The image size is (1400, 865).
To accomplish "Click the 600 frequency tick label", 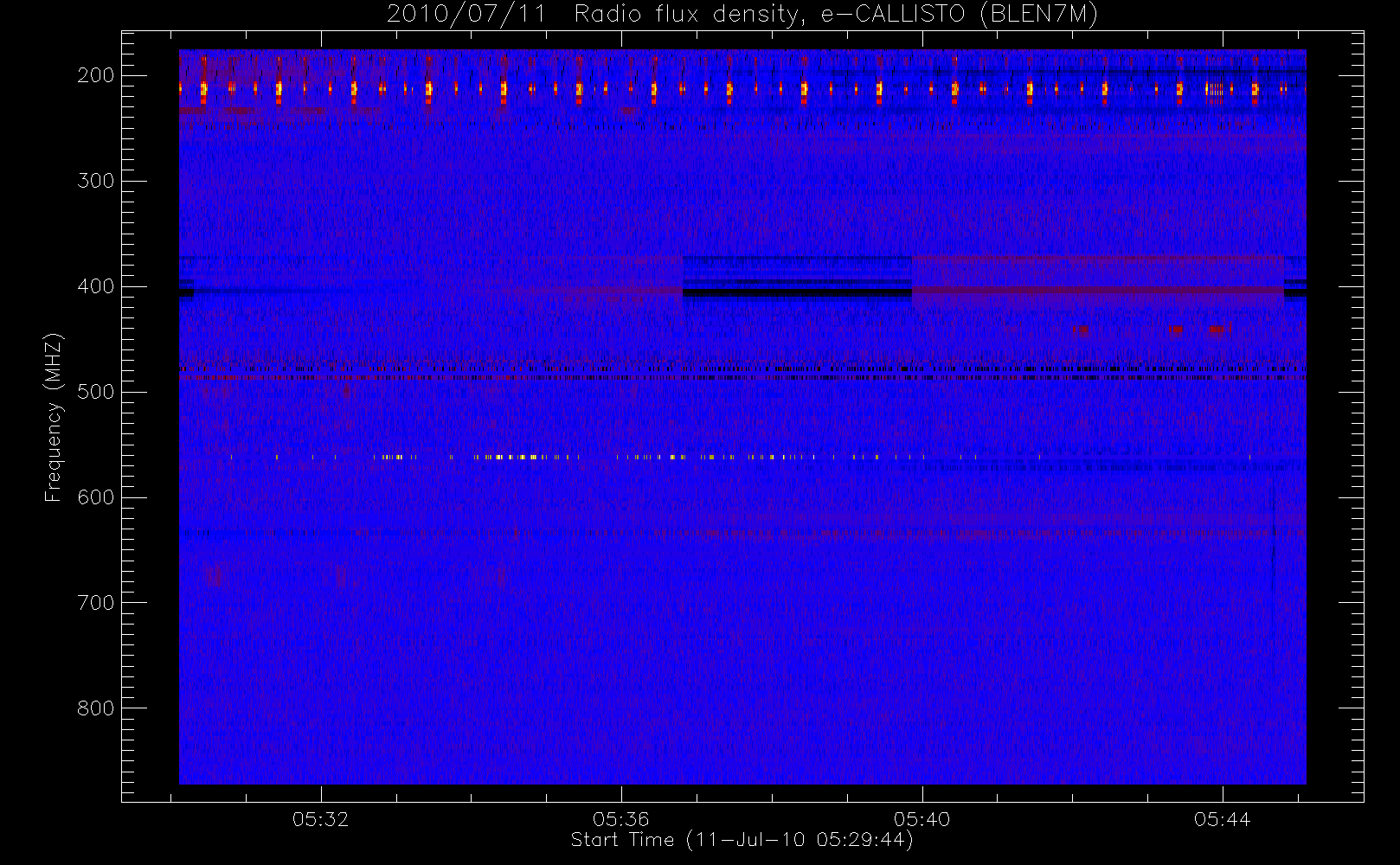I will (96, 497).
